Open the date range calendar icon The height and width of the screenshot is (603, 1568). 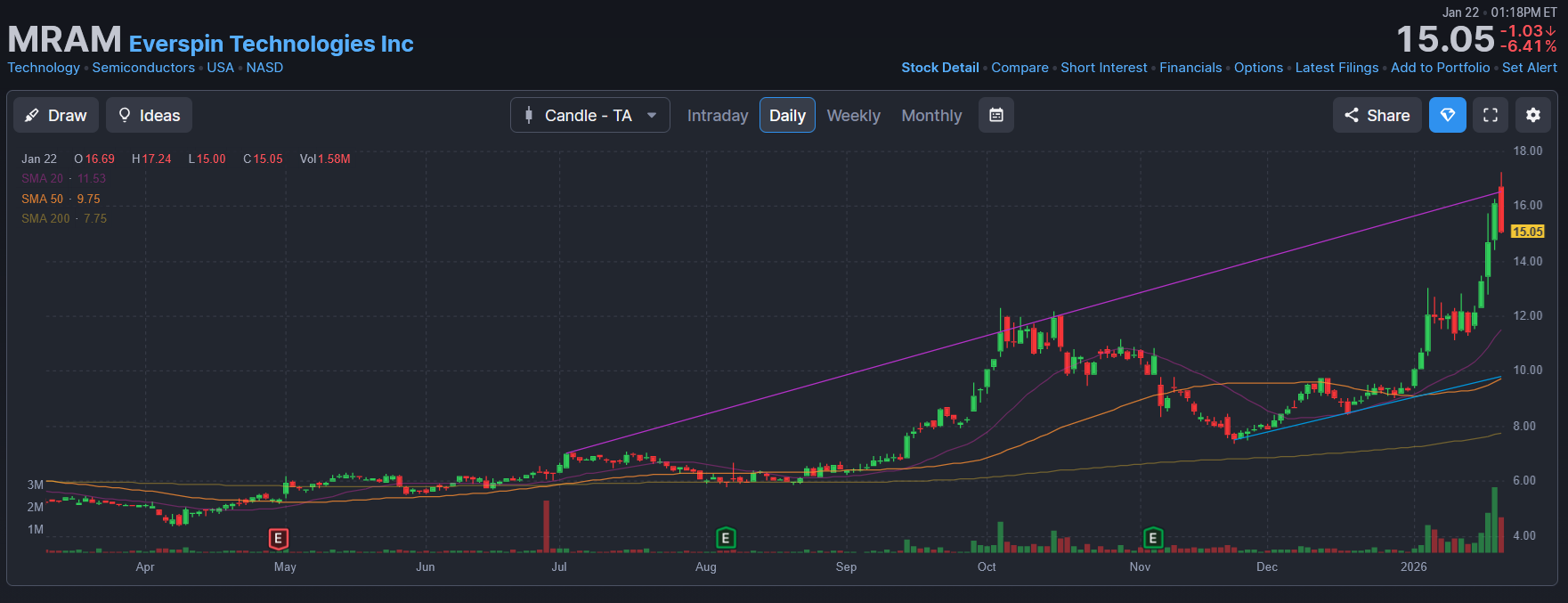996,115
